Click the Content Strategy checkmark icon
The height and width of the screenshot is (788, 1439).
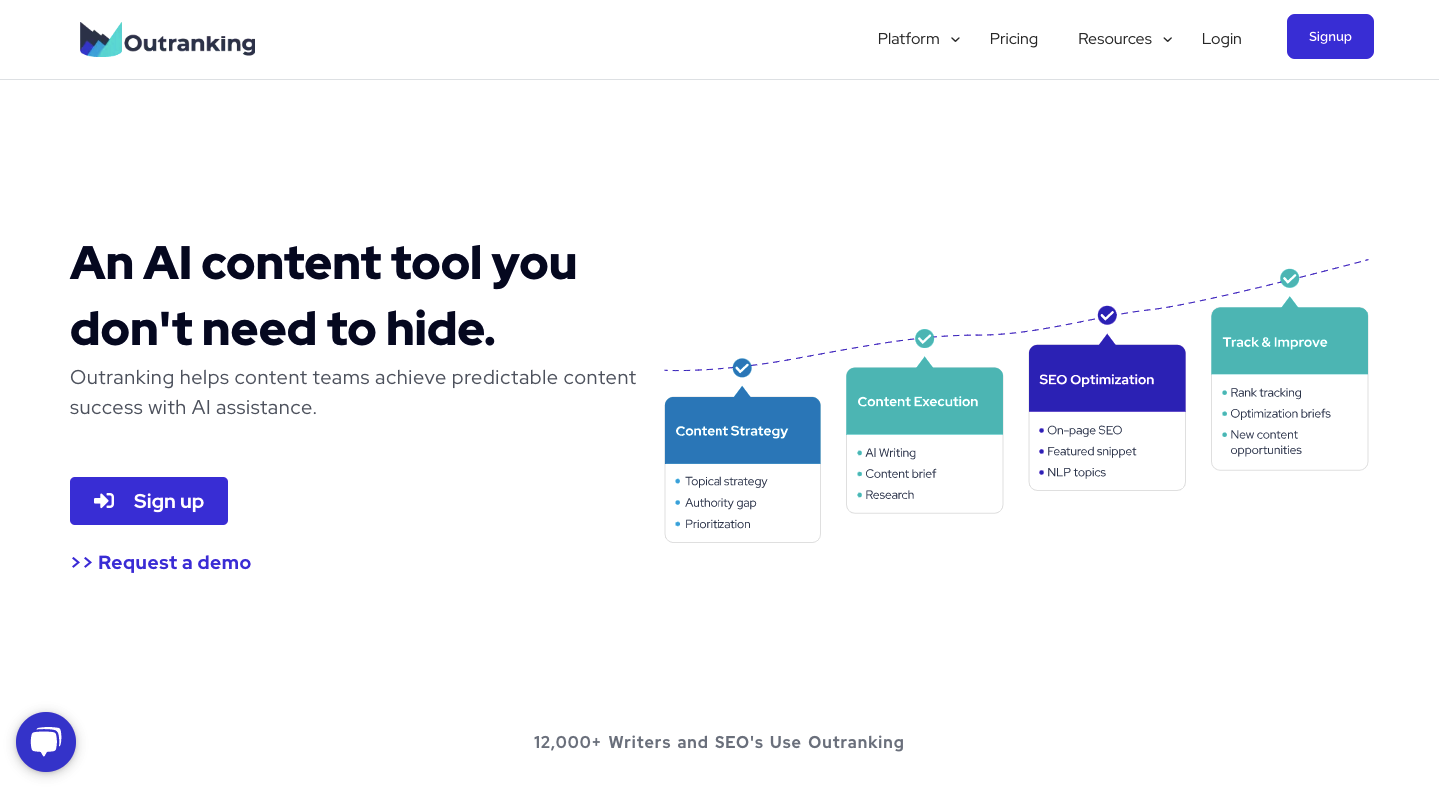tap(742, 368)
